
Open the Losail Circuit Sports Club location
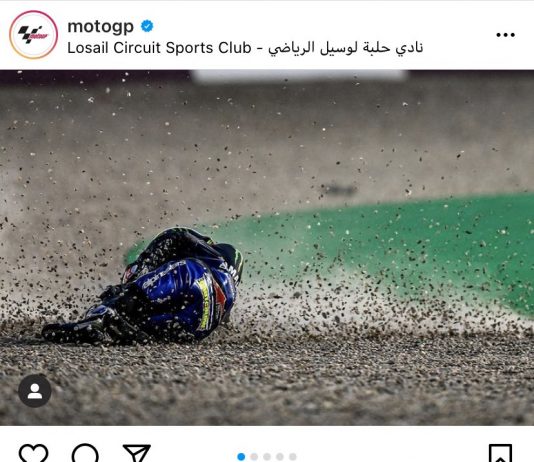245,48
